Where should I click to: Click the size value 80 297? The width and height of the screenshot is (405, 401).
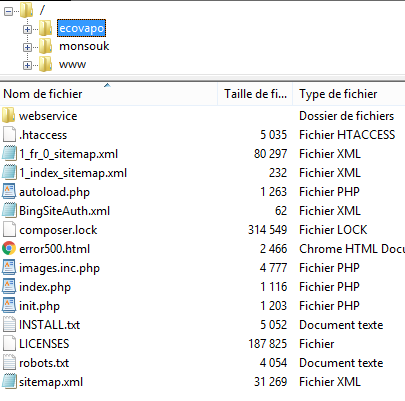pyautogui.click(x=270, y=154)
